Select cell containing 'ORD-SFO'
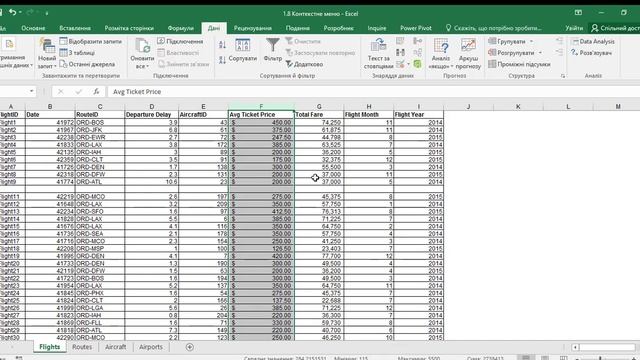Image resolution: width=640 pixels, height=360 pixels. coord(100,211)
